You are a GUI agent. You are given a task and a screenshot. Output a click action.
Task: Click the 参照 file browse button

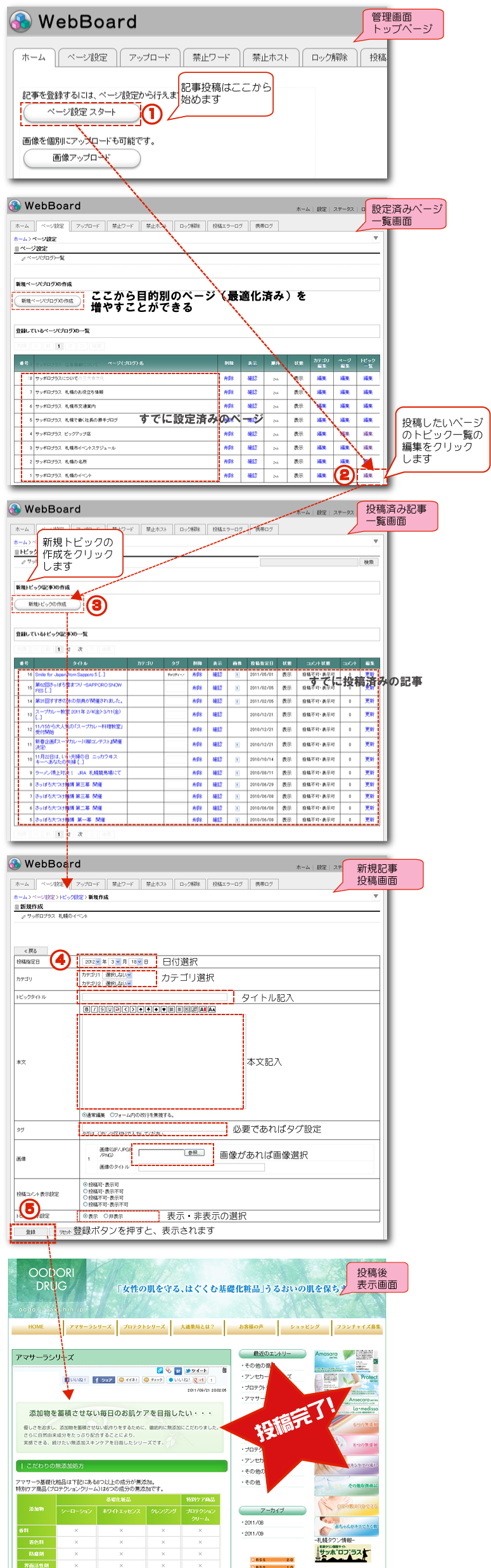pos(193,1153)
